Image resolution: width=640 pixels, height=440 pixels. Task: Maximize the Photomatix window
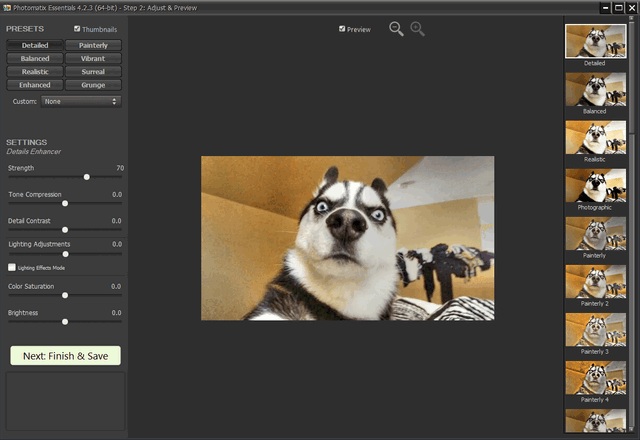(x=619, y=7)
